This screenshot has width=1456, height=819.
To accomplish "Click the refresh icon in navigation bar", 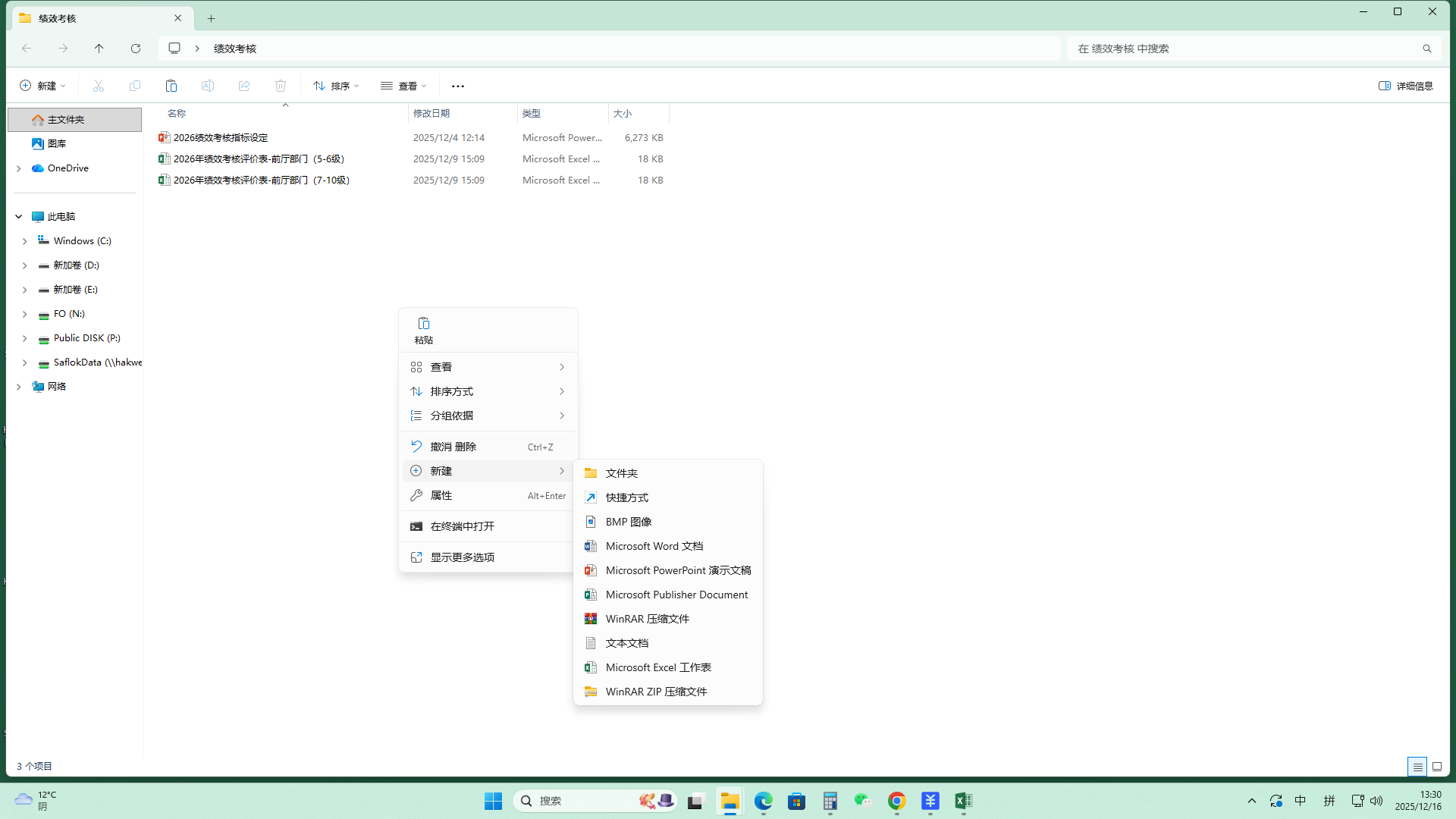I will (x=136, y=49).
